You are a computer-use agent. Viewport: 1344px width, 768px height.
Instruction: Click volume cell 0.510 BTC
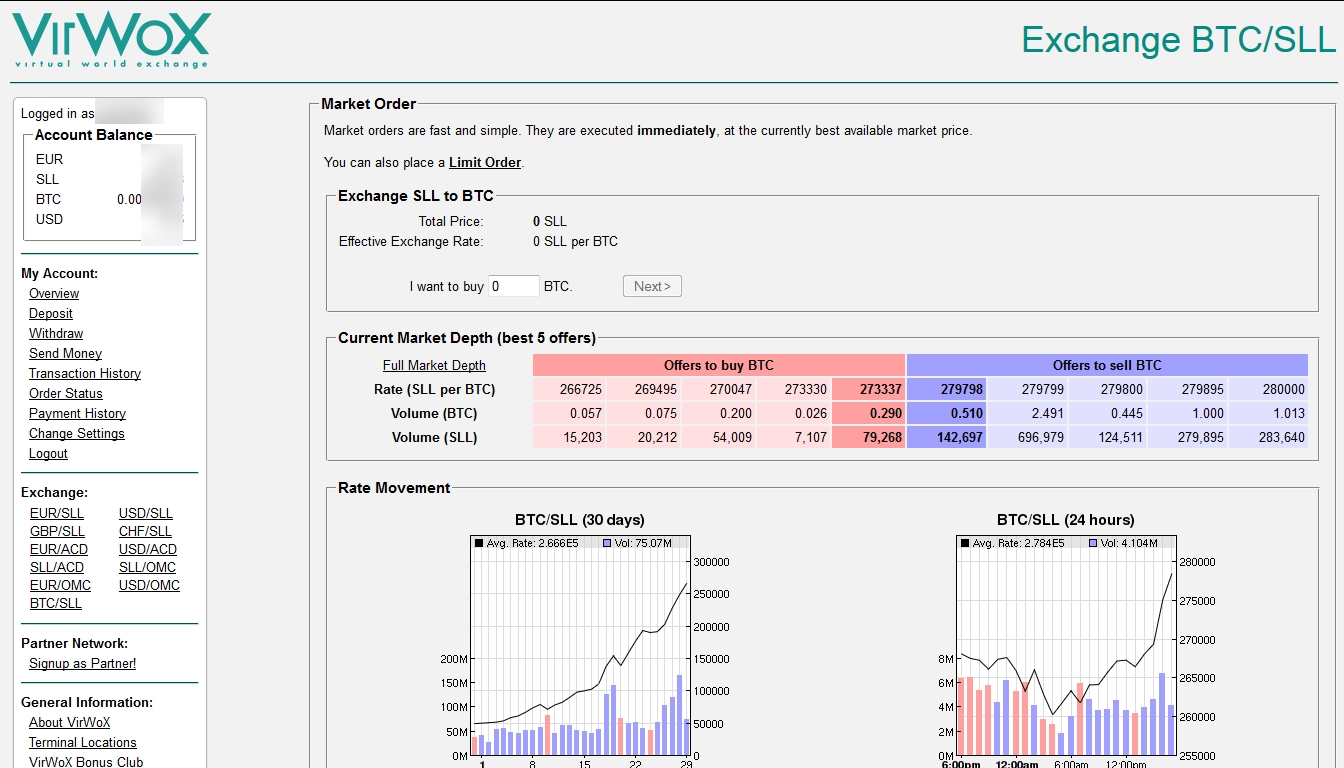point(946,413)
